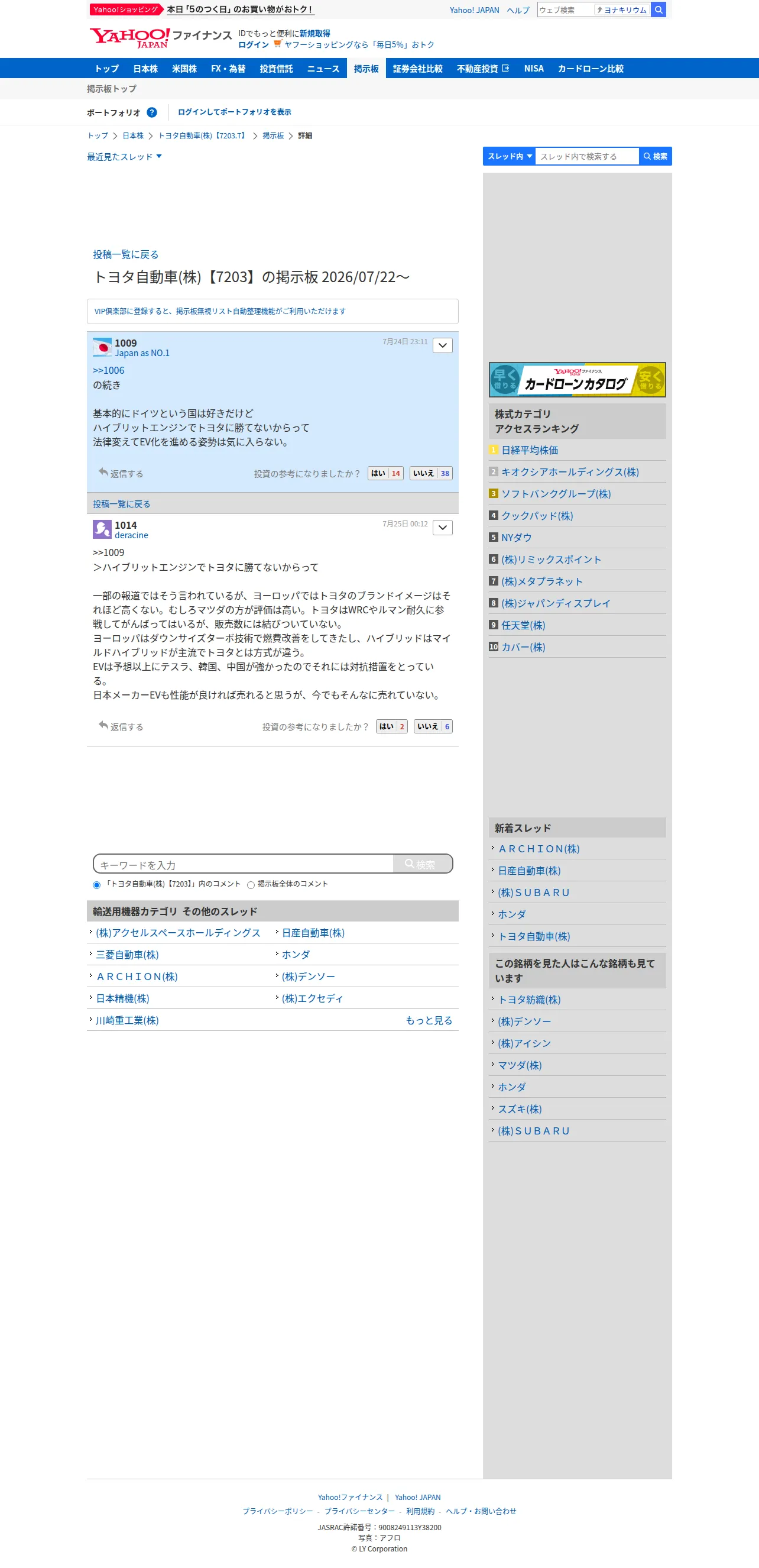The height and width of the screenshot is (1568, 759).
Task: Click the 'ヘルプ' link in top bar
Action: [x=518, y=10]
